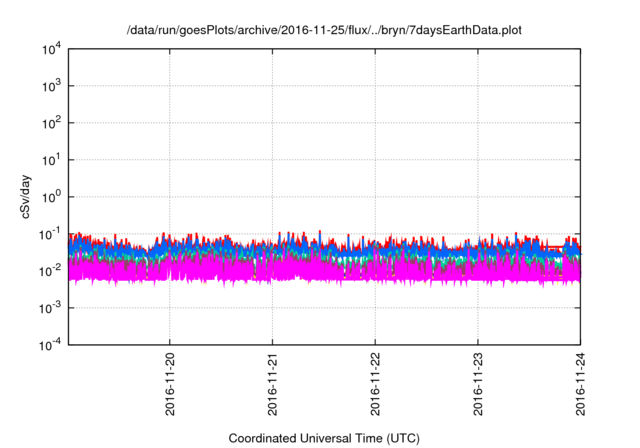This screenshot has height=448, width=640.
Task: Select the 2016-11-24 date tick label
Action: (x=580, y=385)
